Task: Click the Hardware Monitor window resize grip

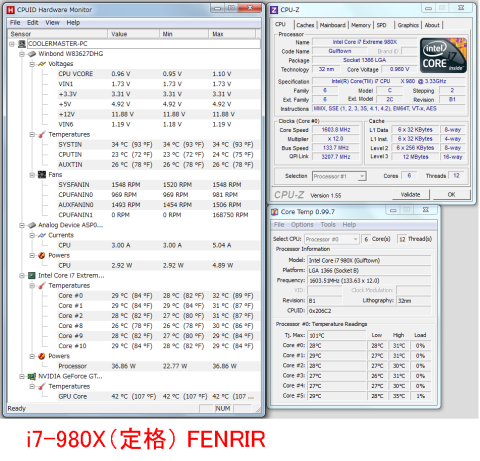Action: pos(258,410)
